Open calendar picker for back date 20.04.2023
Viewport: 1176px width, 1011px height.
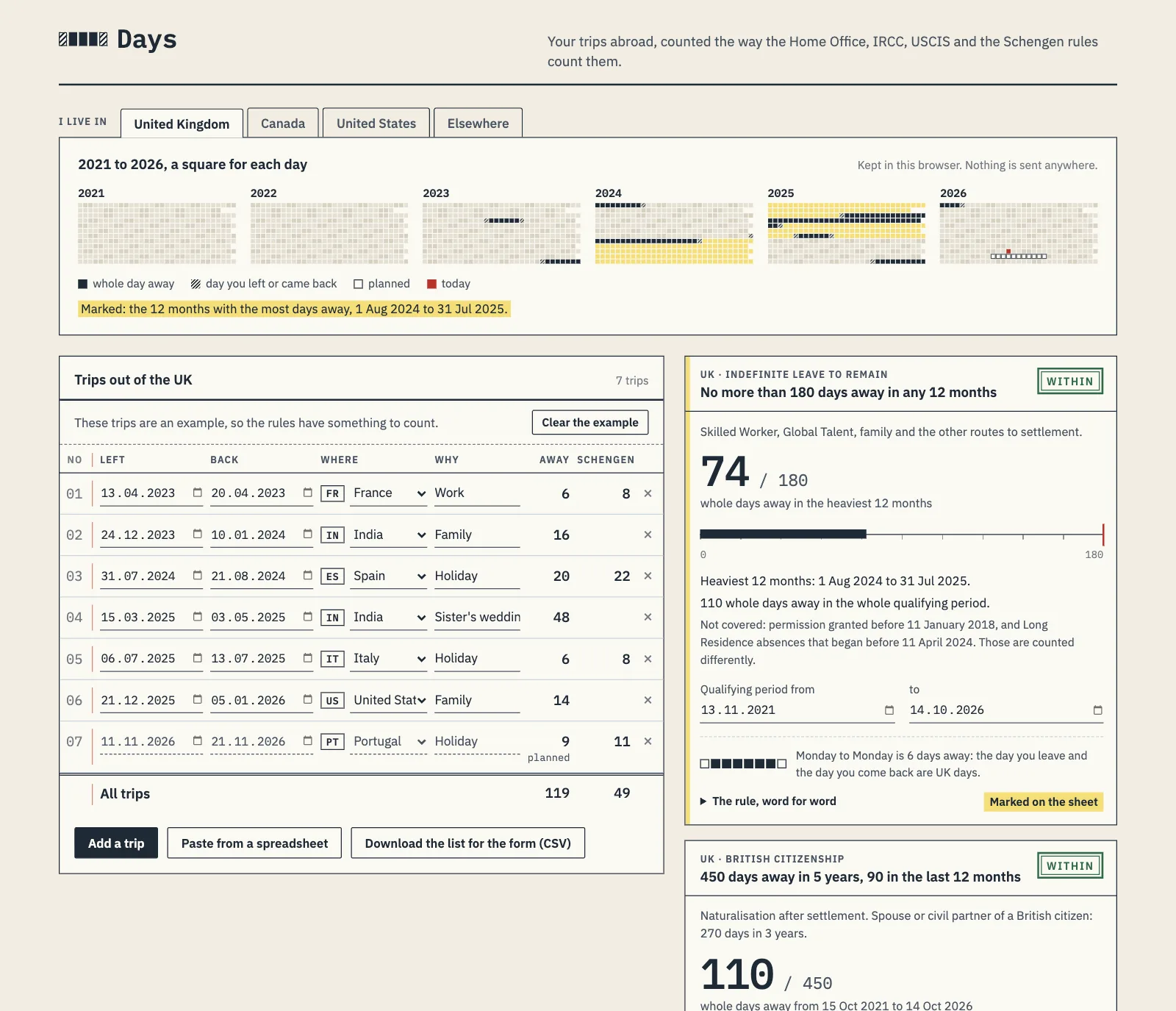(307, 493)
